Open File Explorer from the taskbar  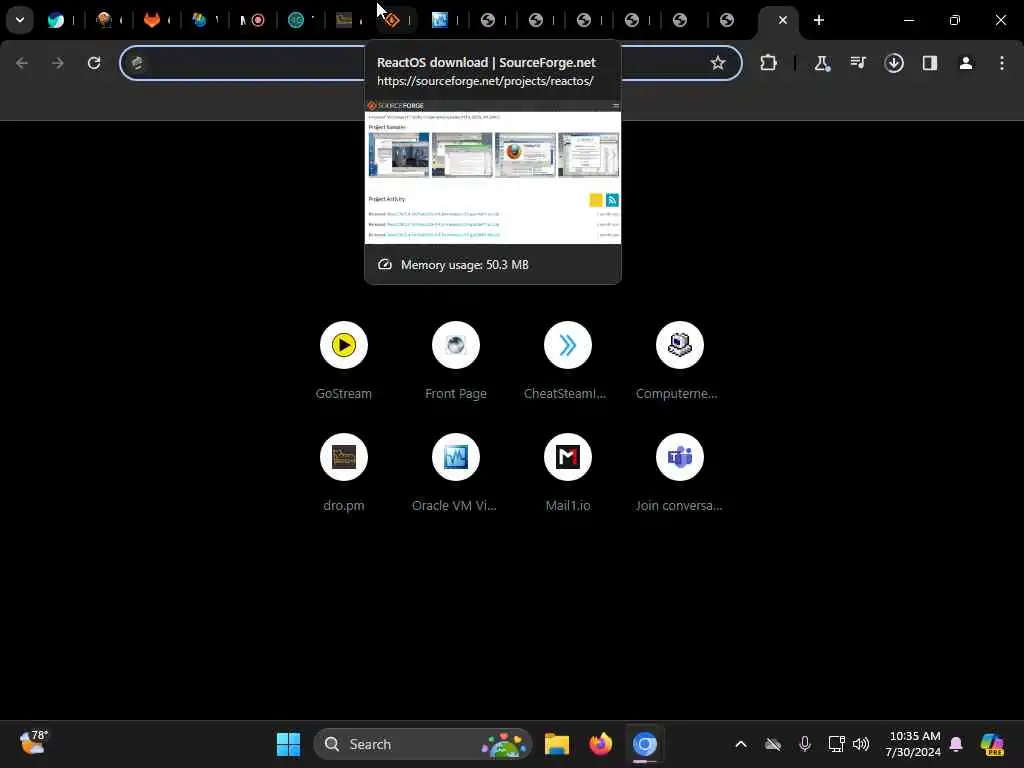click(557, 744)
